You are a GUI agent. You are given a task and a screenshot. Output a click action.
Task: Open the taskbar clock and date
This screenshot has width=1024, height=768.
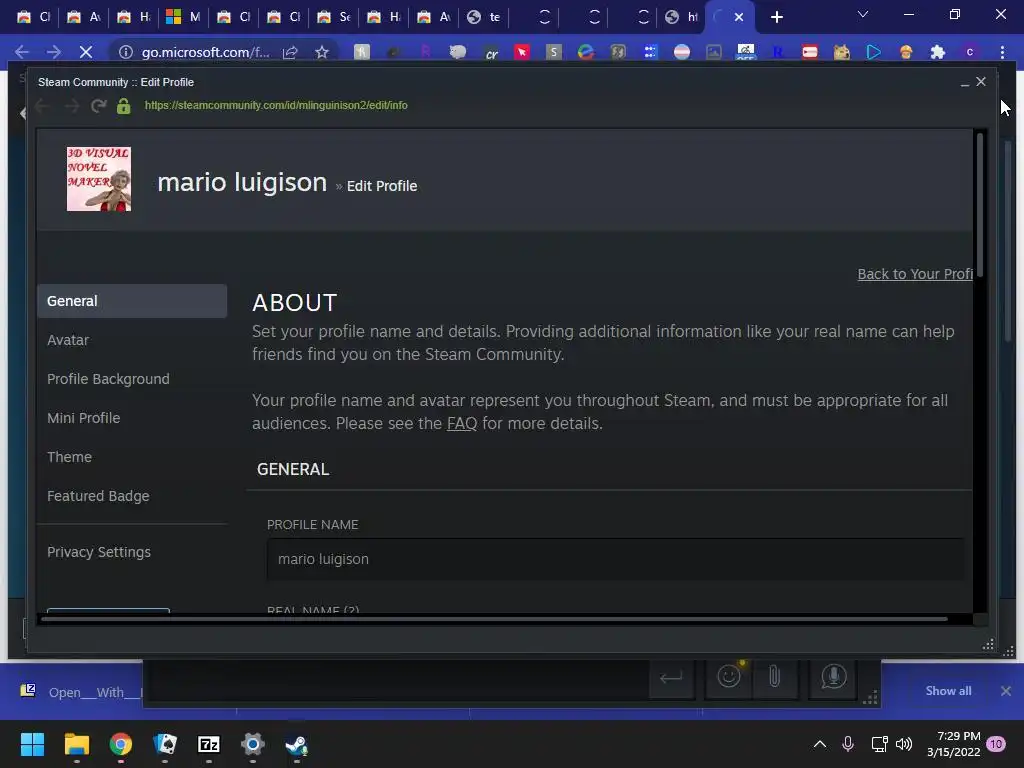point(953,744)
